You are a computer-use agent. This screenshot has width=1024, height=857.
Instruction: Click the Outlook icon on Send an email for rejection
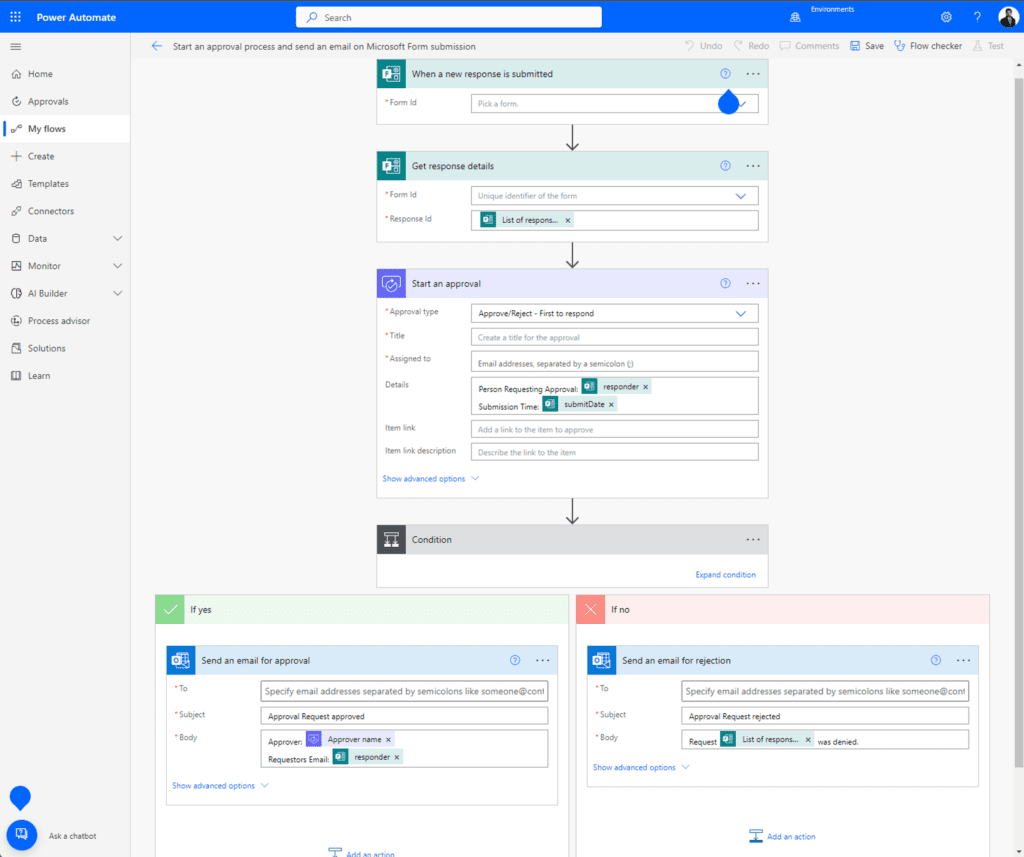click(x=601, y=660)
